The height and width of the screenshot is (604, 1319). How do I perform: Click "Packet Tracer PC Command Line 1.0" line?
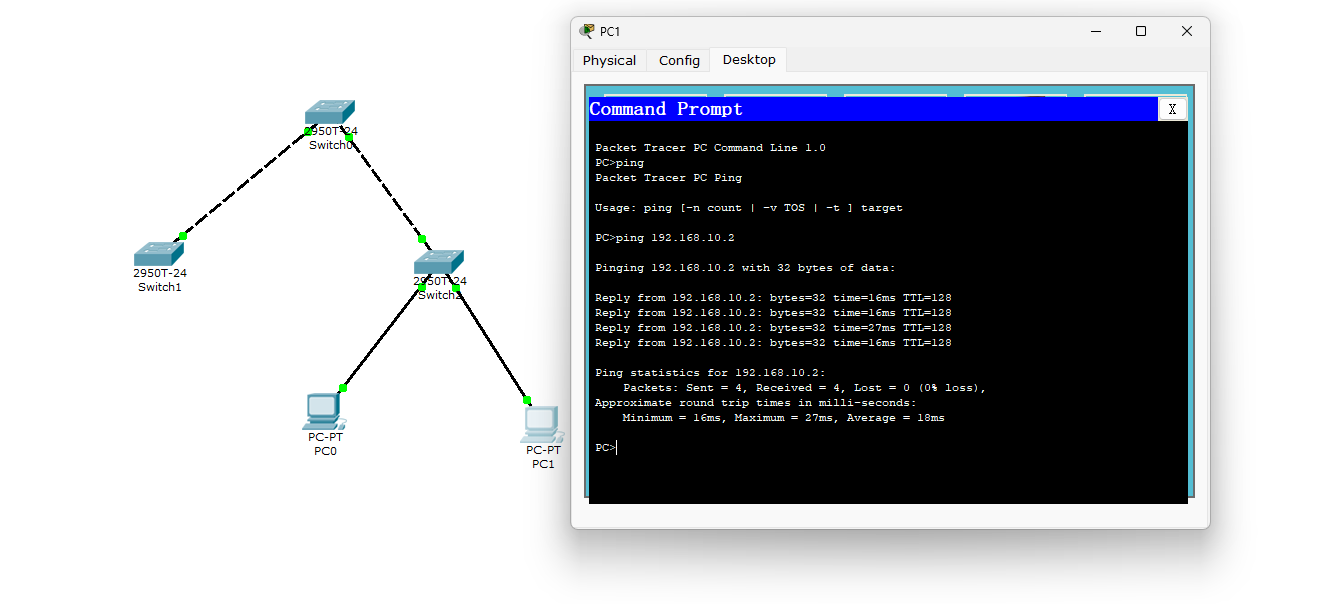[710, 148]
